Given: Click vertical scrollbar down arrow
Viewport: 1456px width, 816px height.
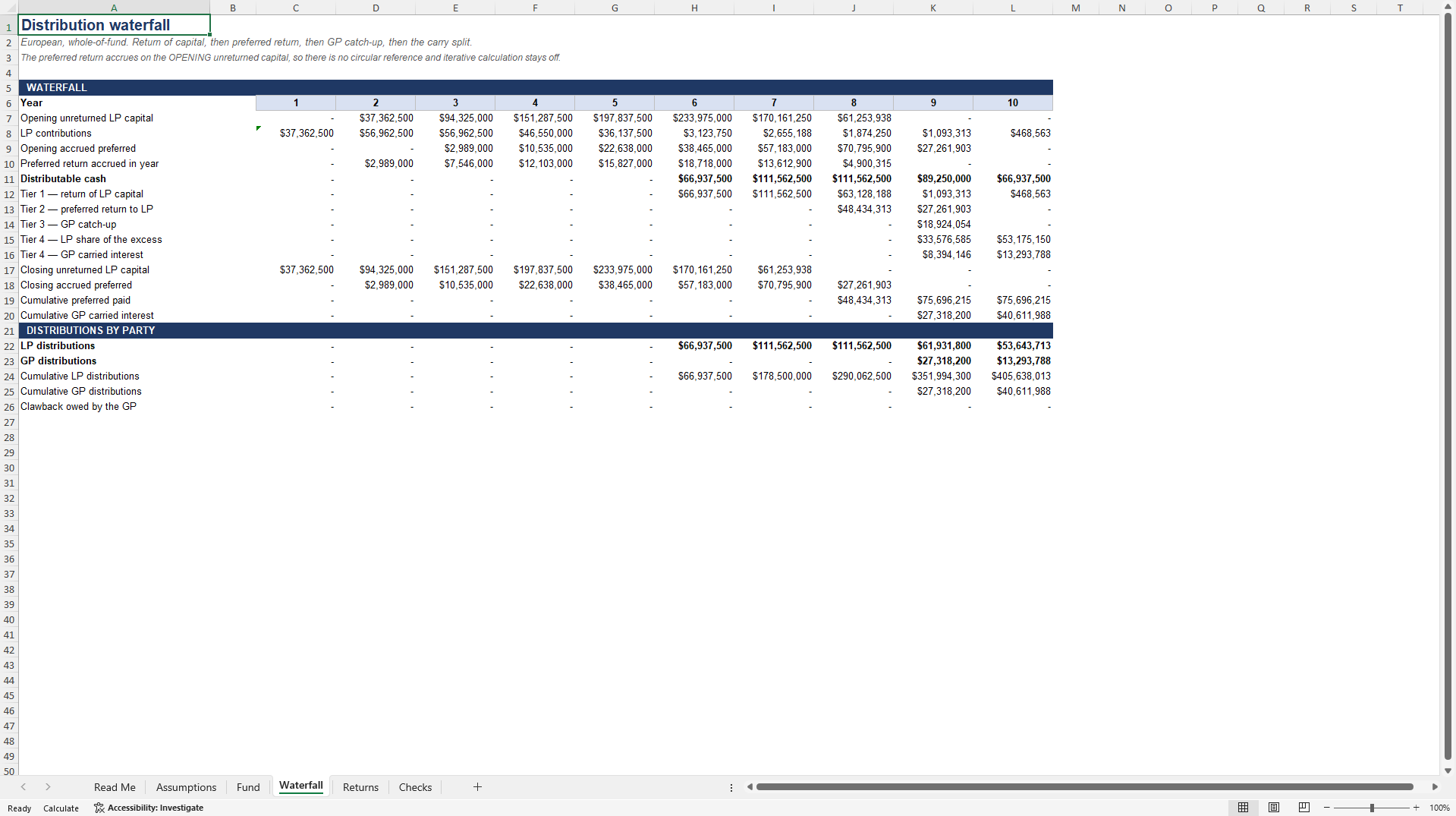Looking at the screenshot, I should (1448, 770).
